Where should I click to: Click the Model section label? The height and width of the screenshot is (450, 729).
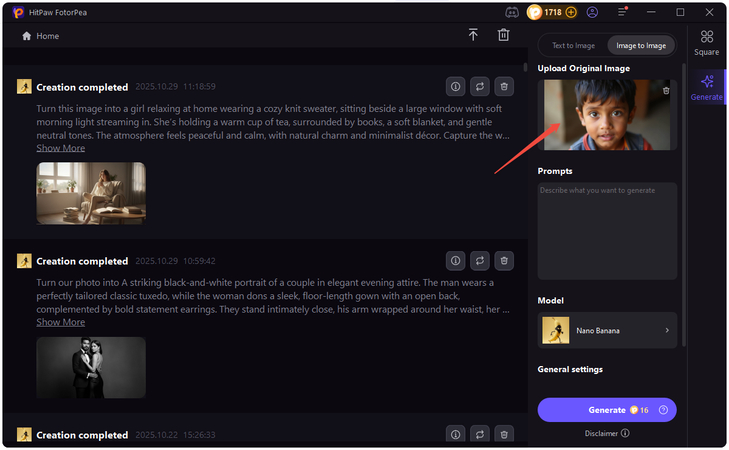pos(550,301)
